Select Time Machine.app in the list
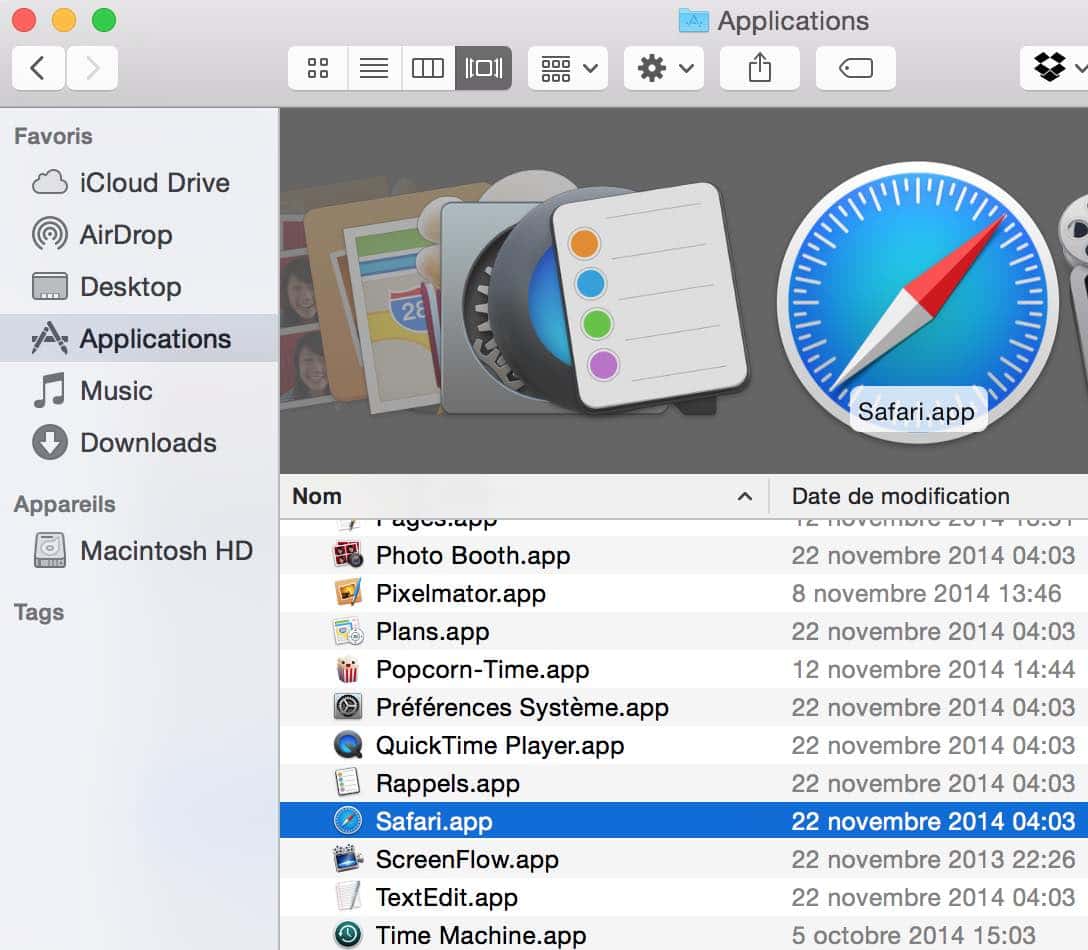The height and width of the screenshot is (950, 1088). point(683,935)
